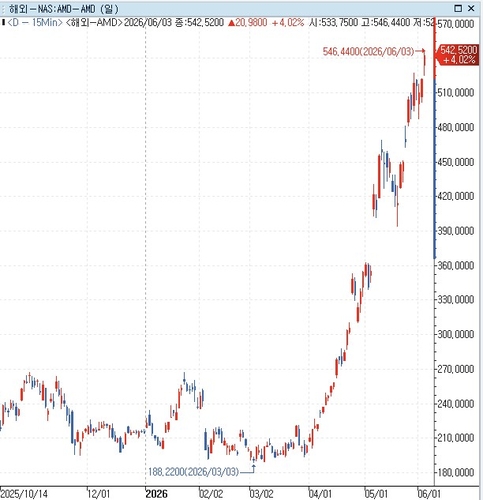Click the 570.0000 price axis label
The image size is (483, 500).
[456, 24]
